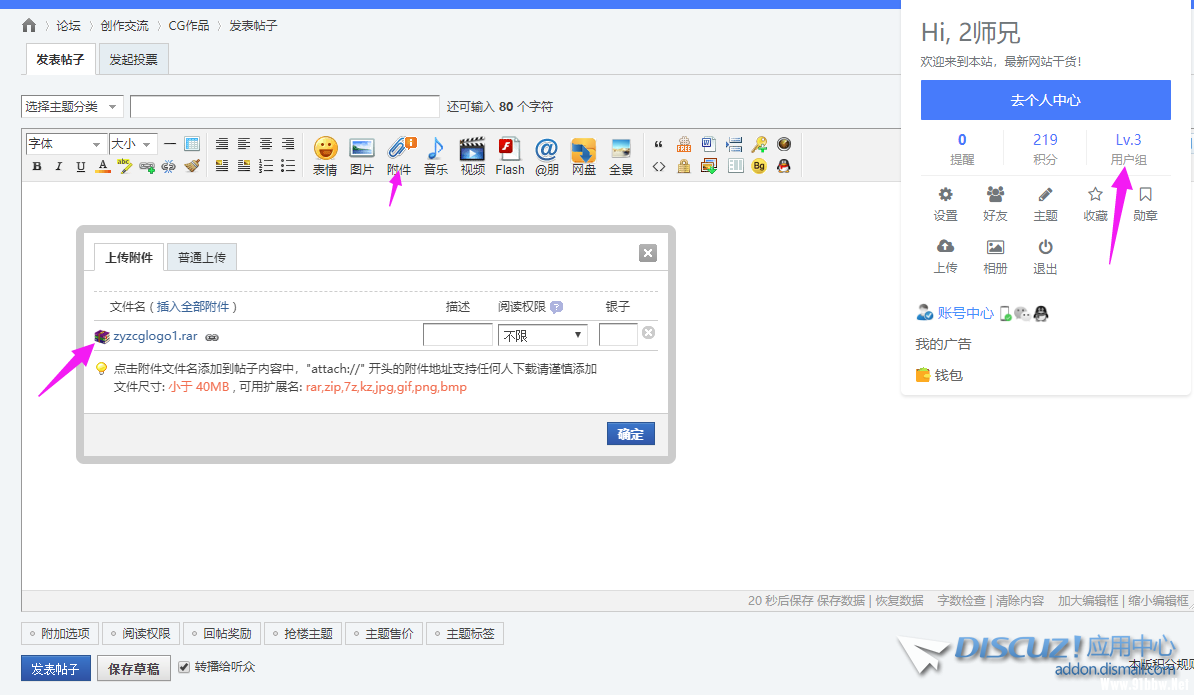Click the font color picker
The image size is (1194, 695).
(x=102, y=166)
